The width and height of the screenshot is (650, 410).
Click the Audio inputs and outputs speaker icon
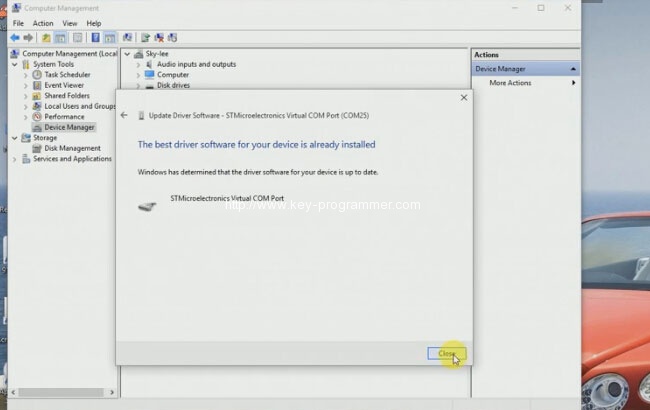click(149, 64)
